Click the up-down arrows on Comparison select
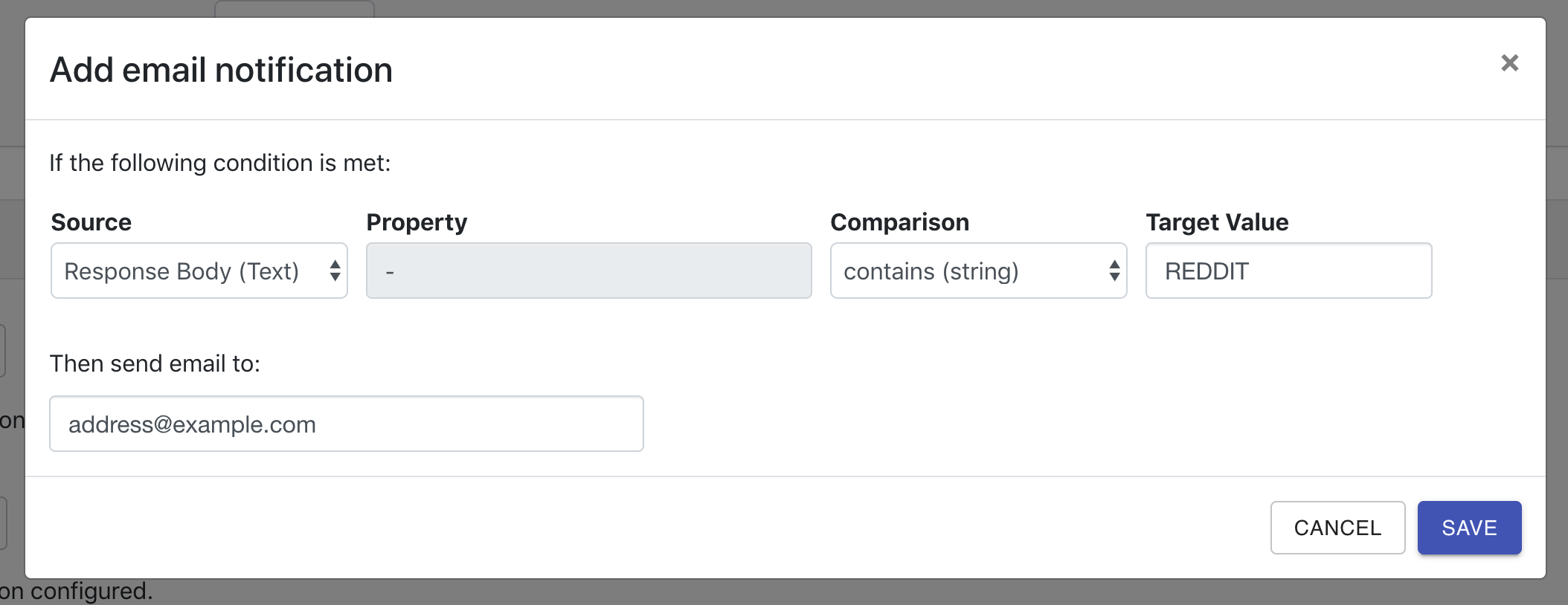Image resolution: width=1568 pixels, height=605 pixels. (x=1114, y=271)
